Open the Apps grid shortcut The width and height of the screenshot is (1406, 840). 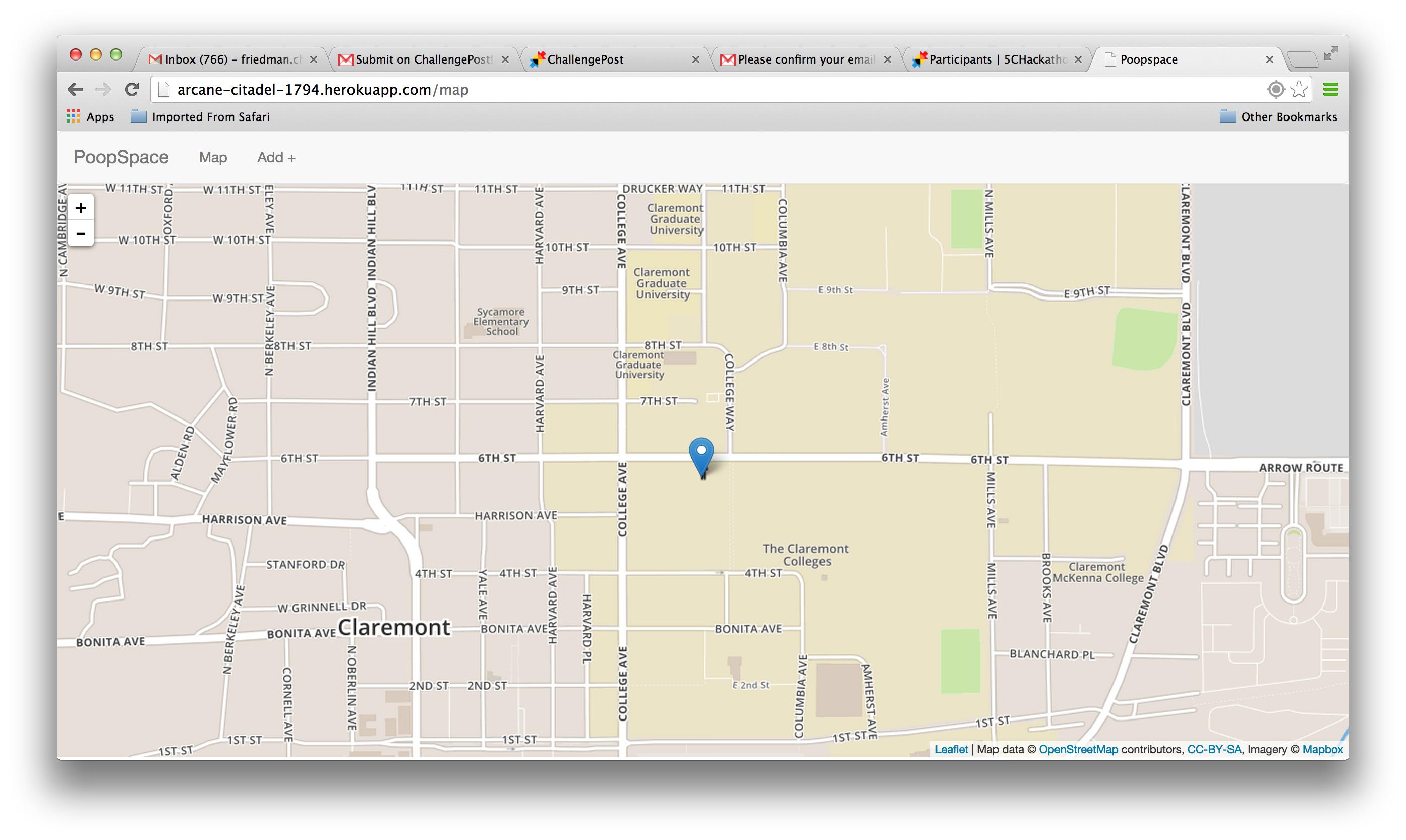tap(91, 116)
